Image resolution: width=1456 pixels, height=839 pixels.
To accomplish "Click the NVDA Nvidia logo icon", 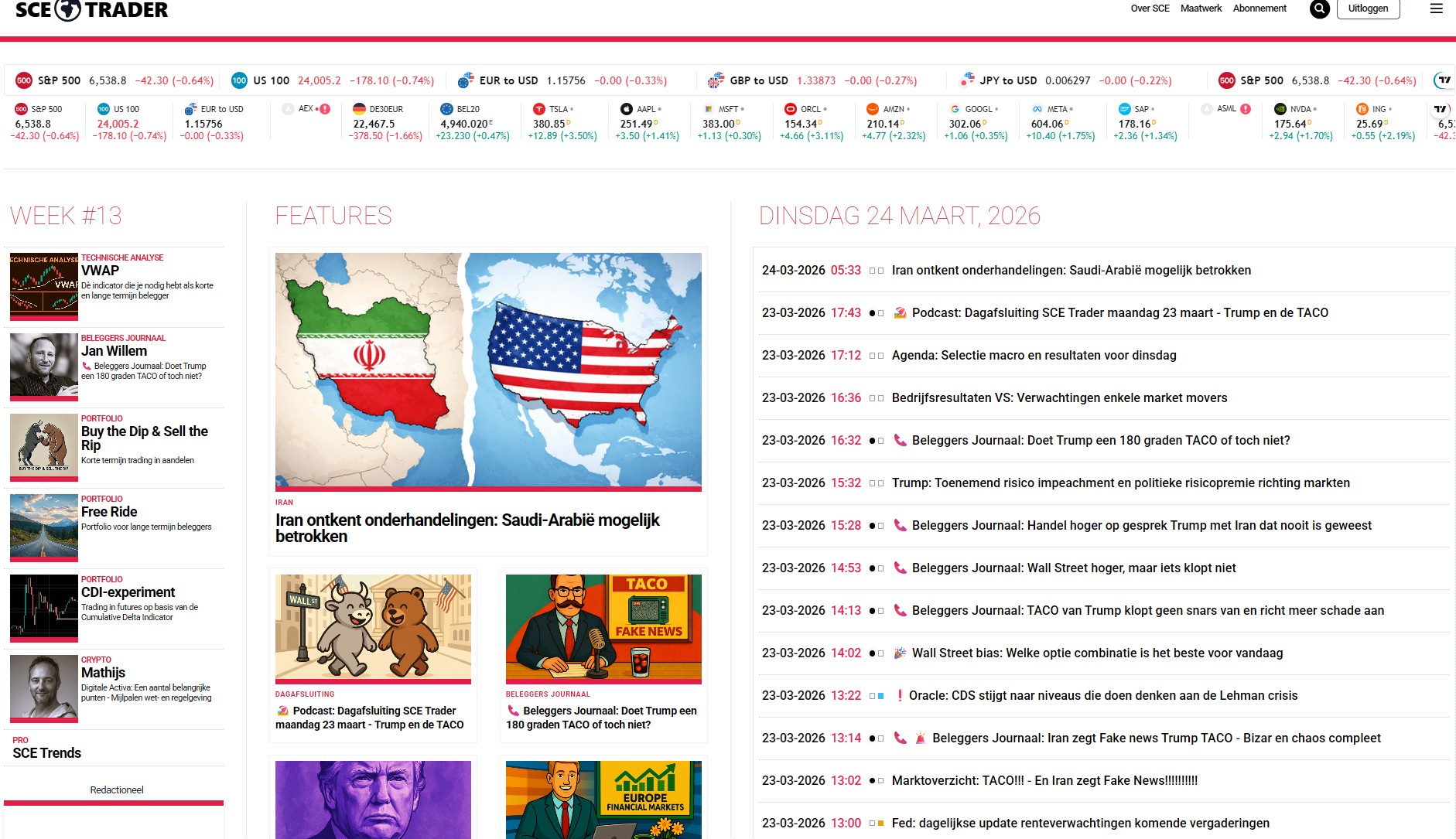I will 1280,109.
